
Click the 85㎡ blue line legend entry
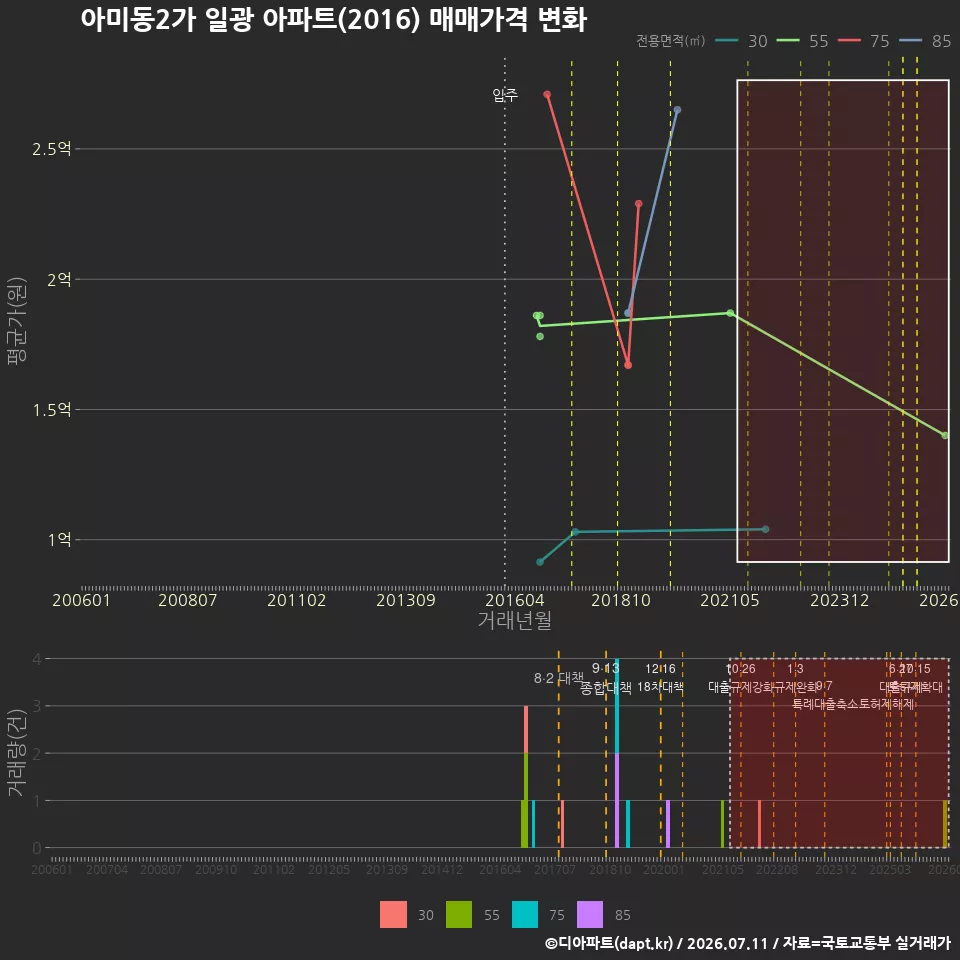(925, 41)
